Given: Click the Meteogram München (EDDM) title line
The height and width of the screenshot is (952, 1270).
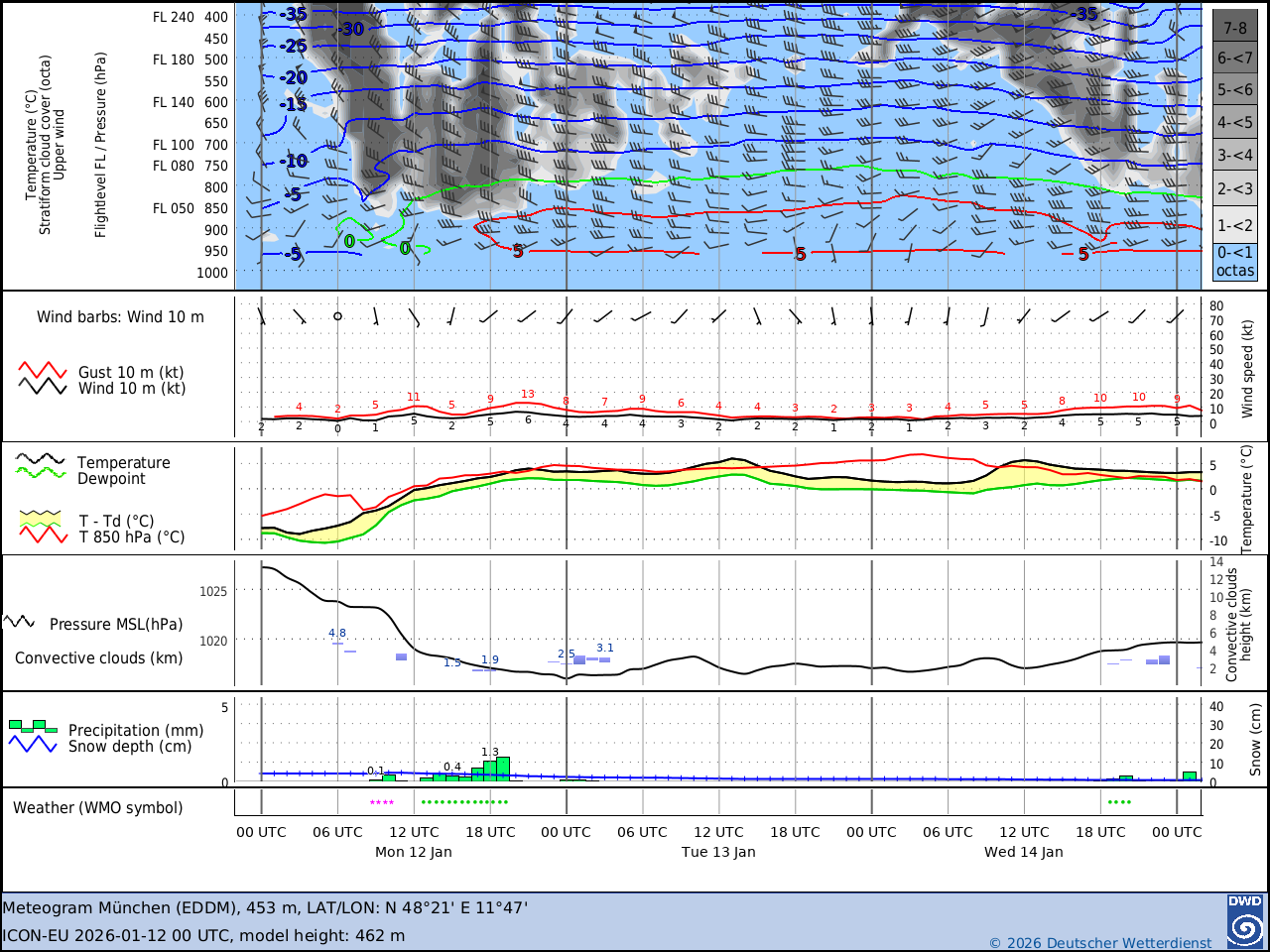Looking at the screenshot, I should click(265, 907).
